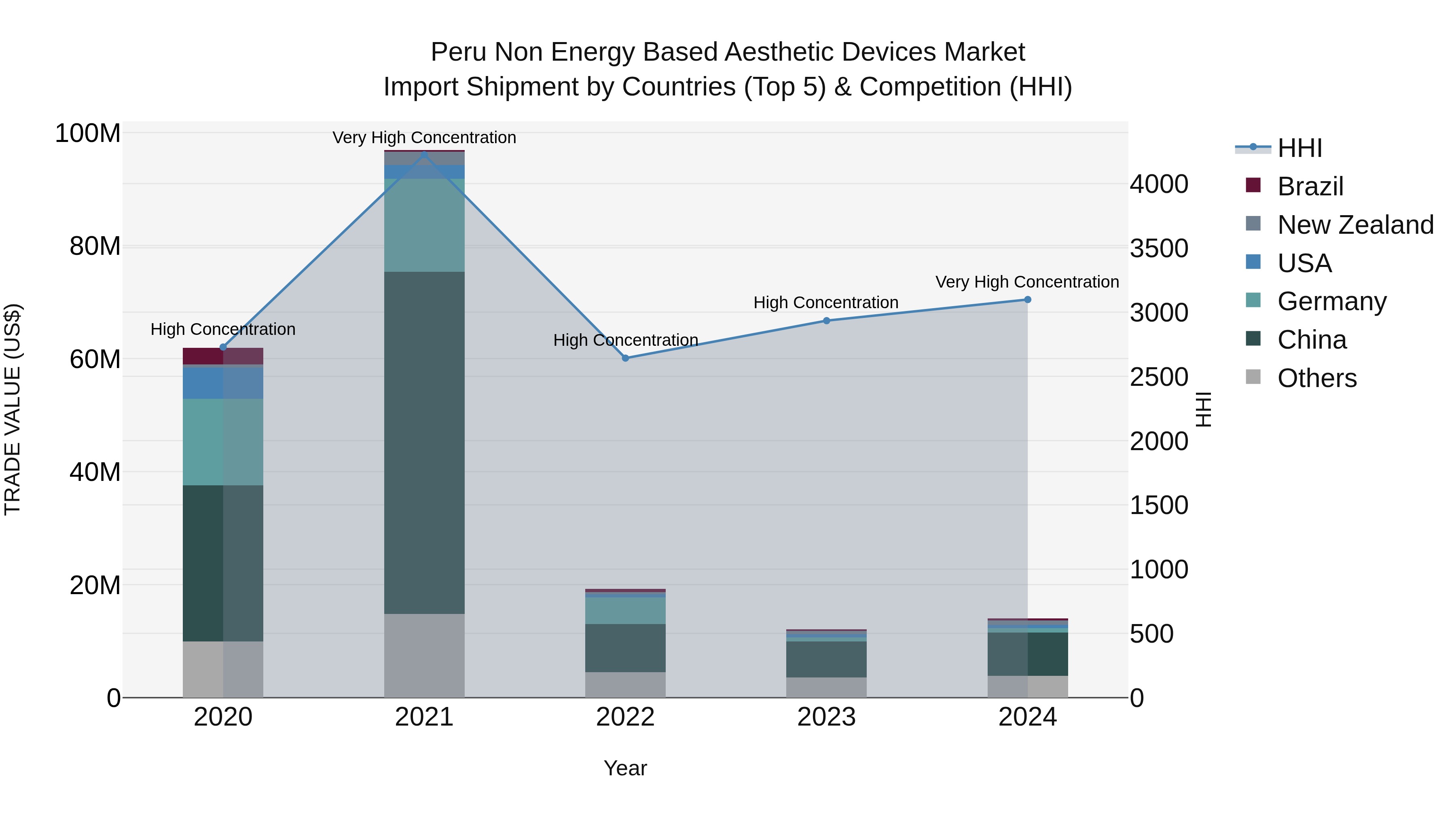This screenshot has height=819, width=1456.
Task: Click the 'High Concentration' label at 2020
Action: coord(223,329)
